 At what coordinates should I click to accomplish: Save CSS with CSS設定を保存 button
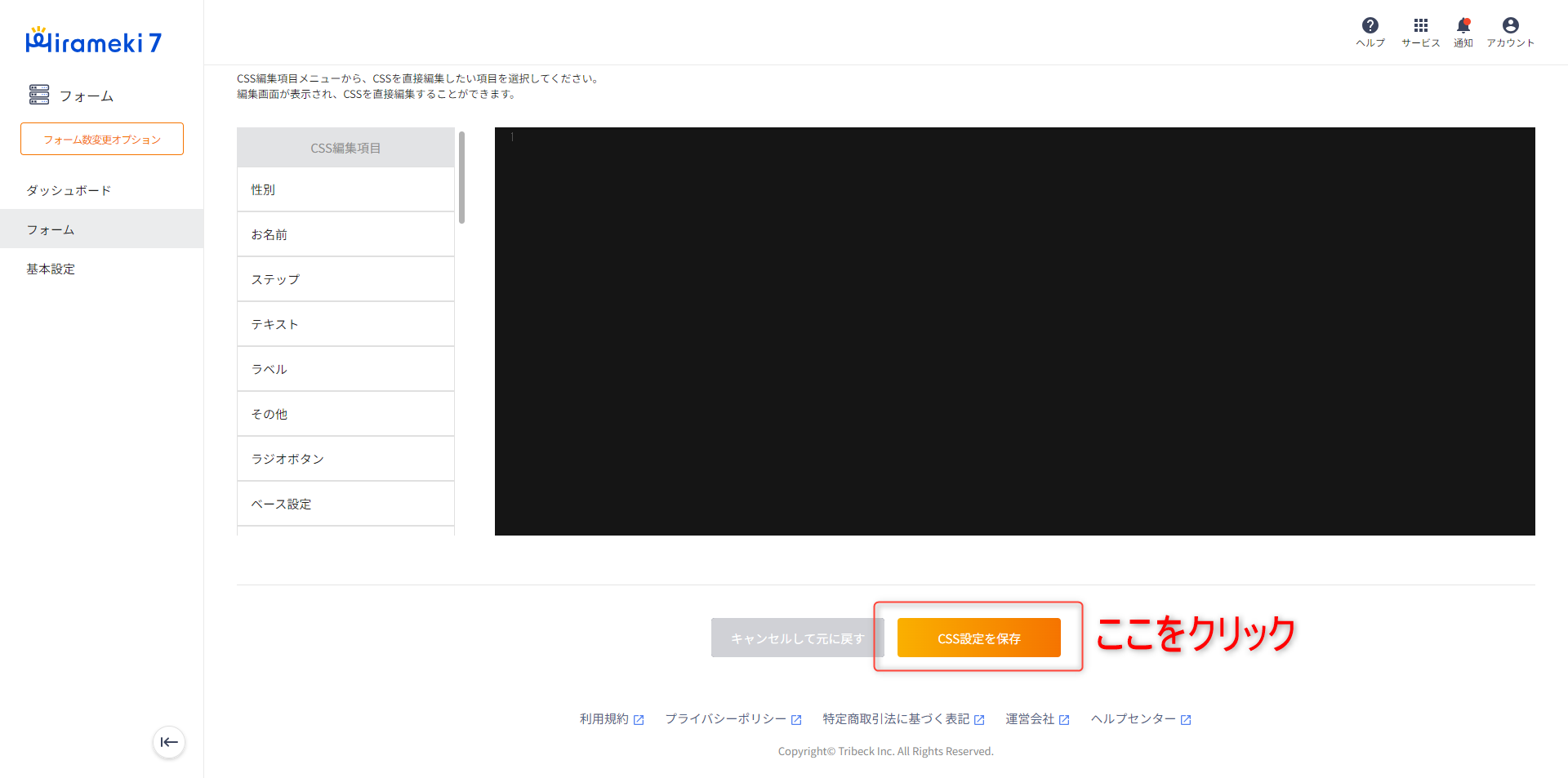[x=978, y=638]
